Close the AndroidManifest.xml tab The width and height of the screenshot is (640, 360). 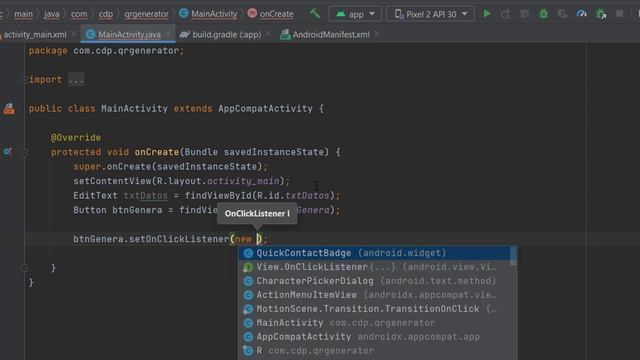coord(377,35)
